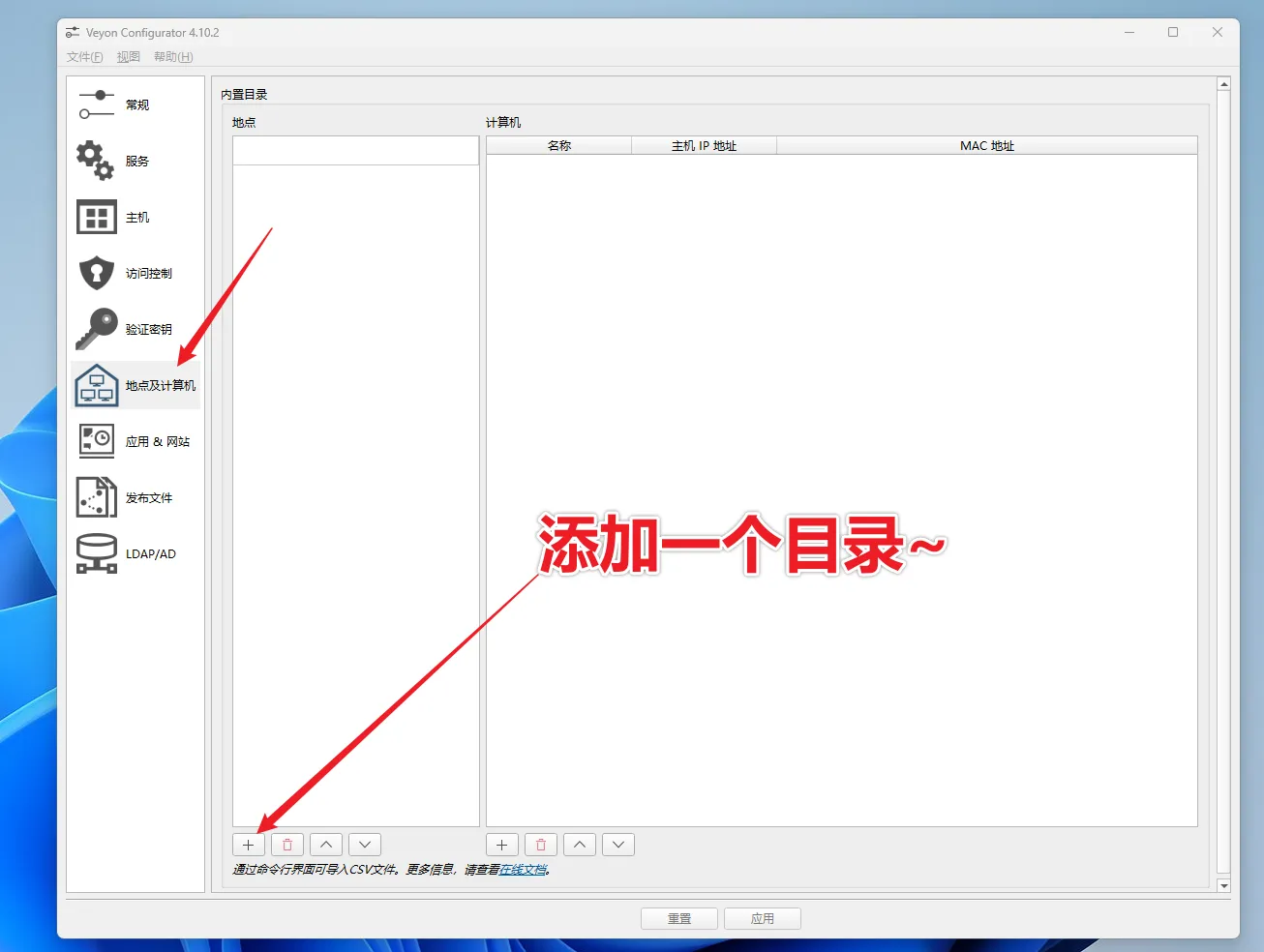Open the 常规 (General) settings page
Viewport: 1264px width, 952px height.
pos(135,104)
